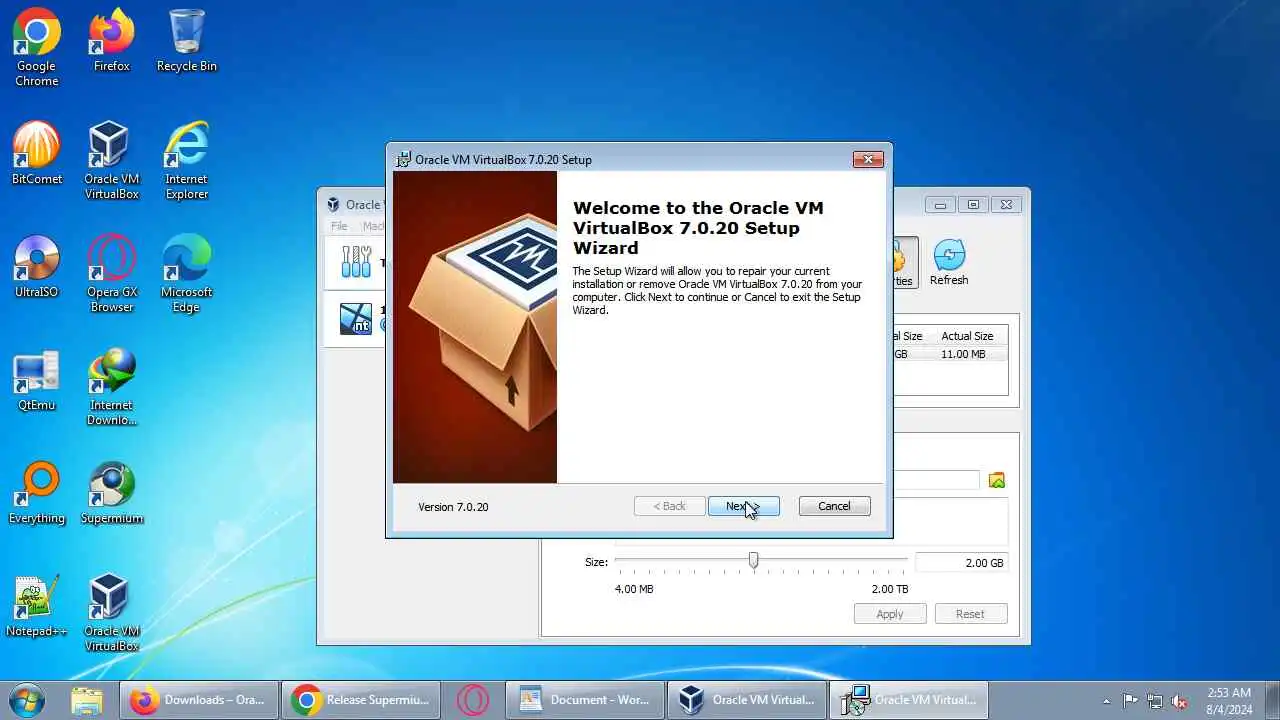Image resolution: width=1280 pixels, height=720 pixels.
Task: Launch BitComet from desktop
Action: pos(36,154)
